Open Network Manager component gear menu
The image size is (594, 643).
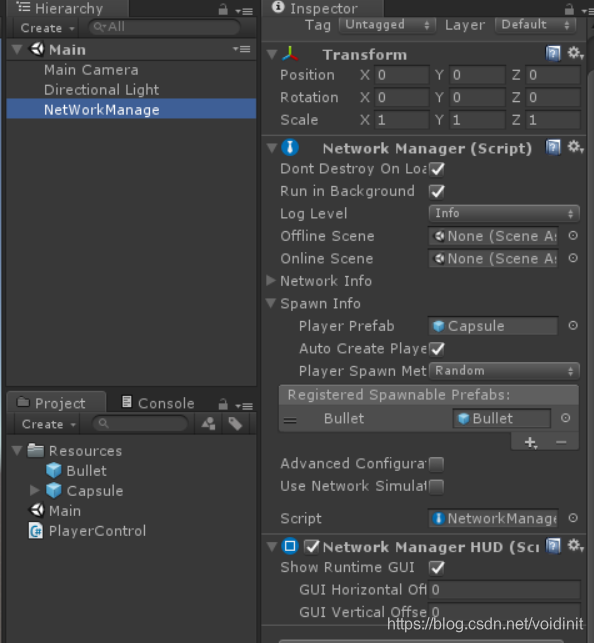[575, 147]
